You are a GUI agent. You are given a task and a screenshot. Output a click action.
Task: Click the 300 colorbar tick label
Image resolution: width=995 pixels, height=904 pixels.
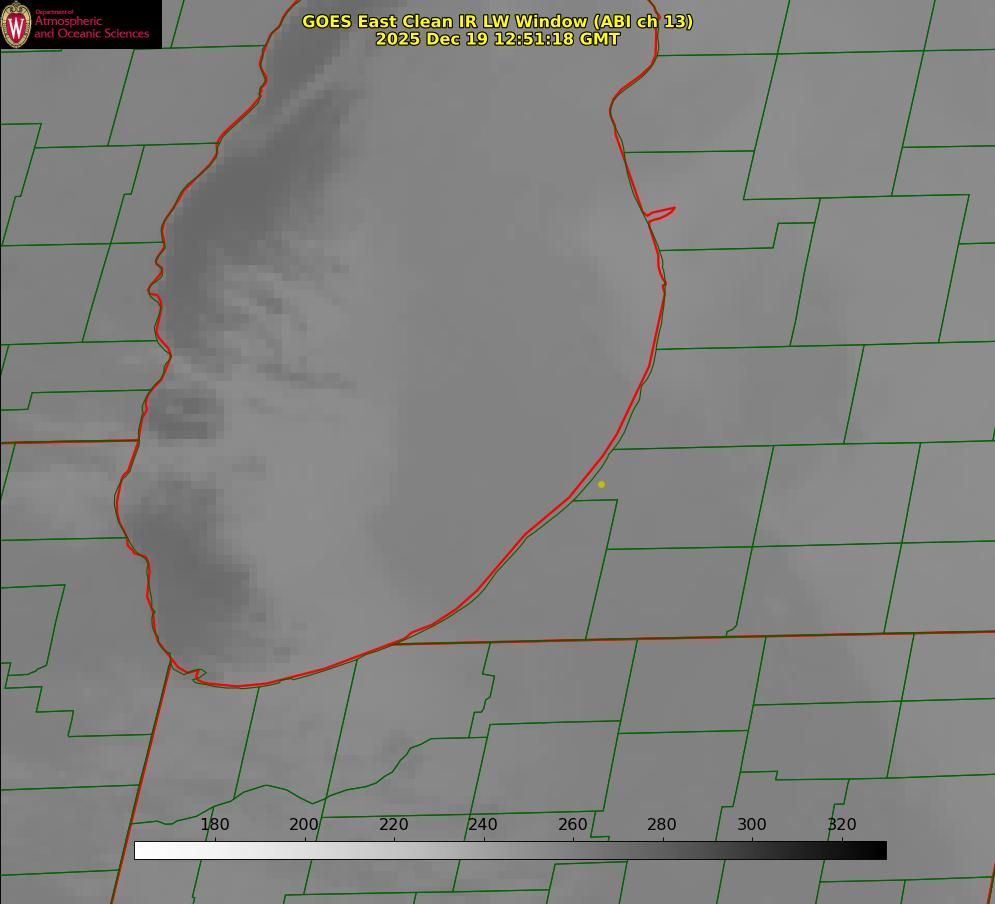(752, 825)
